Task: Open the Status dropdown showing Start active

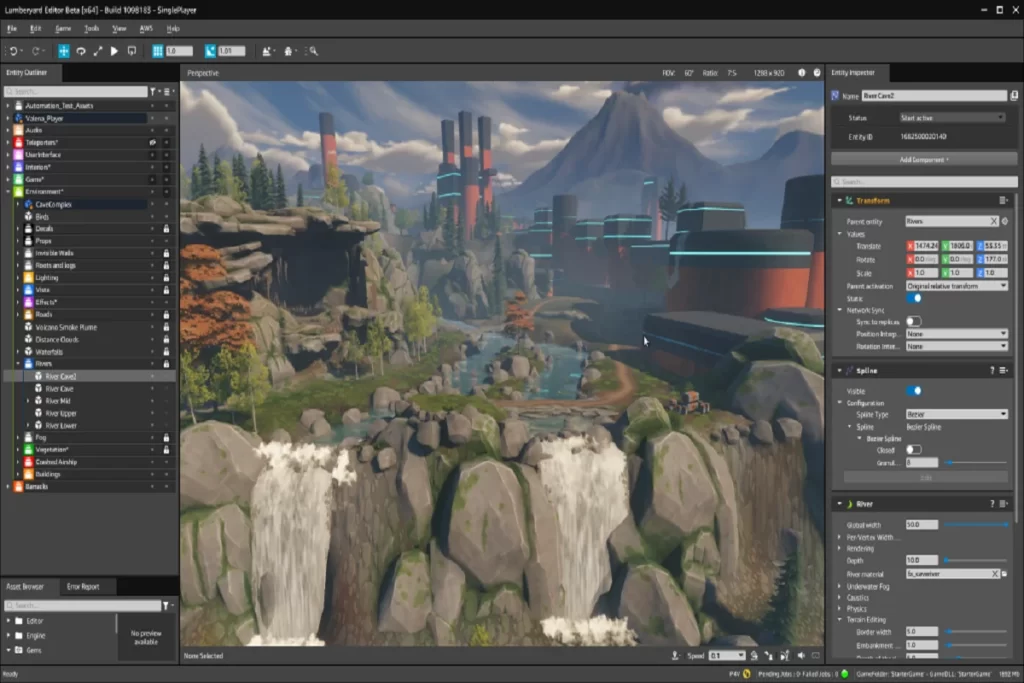Action: [x=951, y=118]
